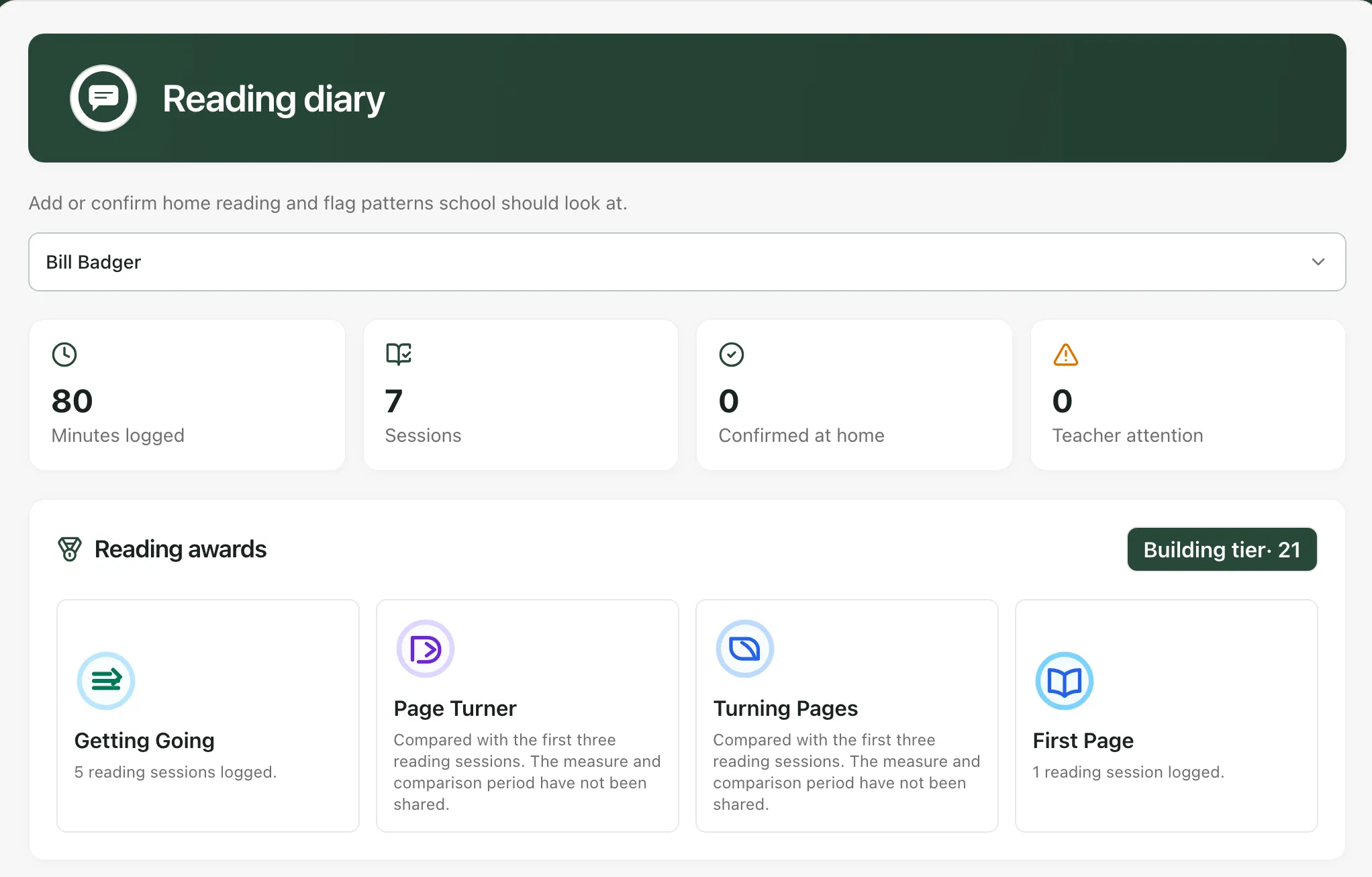The height and width of the screenshot is (877, 1372).
Task: Click the First Page open book badge
Action: pyautogui.click(x=1065, y=681)
